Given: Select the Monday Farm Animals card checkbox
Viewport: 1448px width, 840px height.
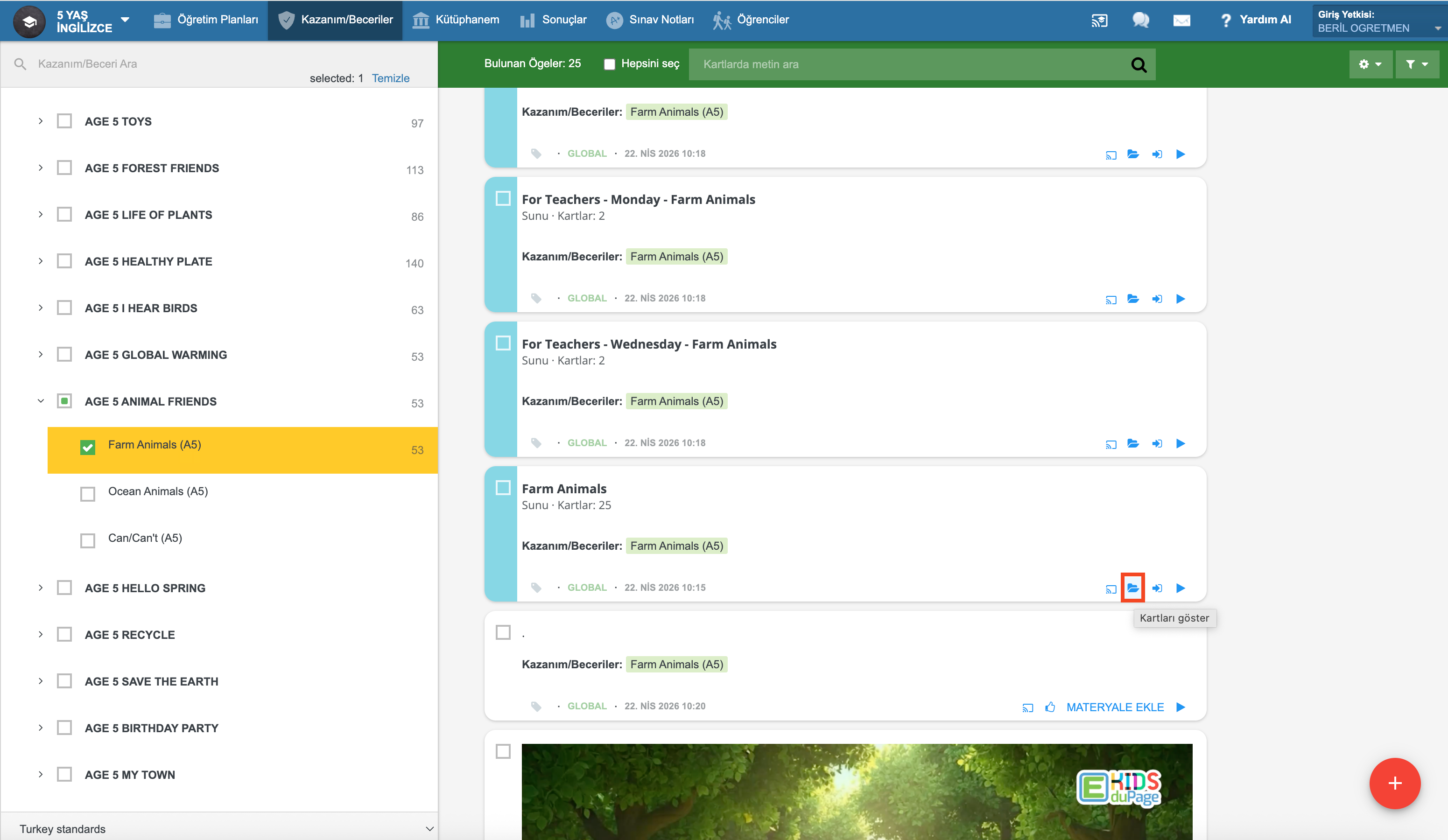Looking at the screenshot, I should (503, 198).
